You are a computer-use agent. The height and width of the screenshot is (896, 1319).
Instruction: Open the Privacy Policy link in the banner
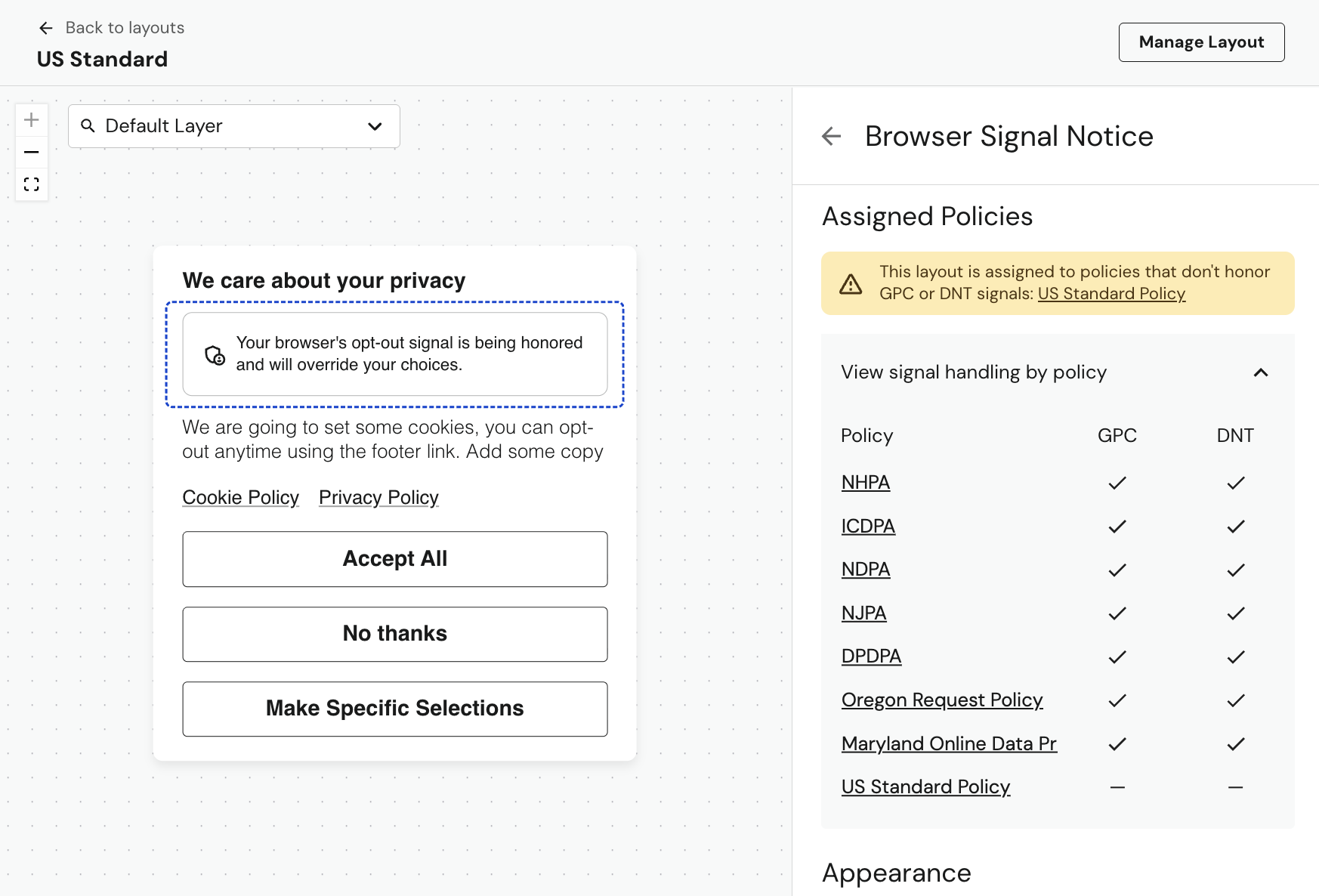point(378,497)
